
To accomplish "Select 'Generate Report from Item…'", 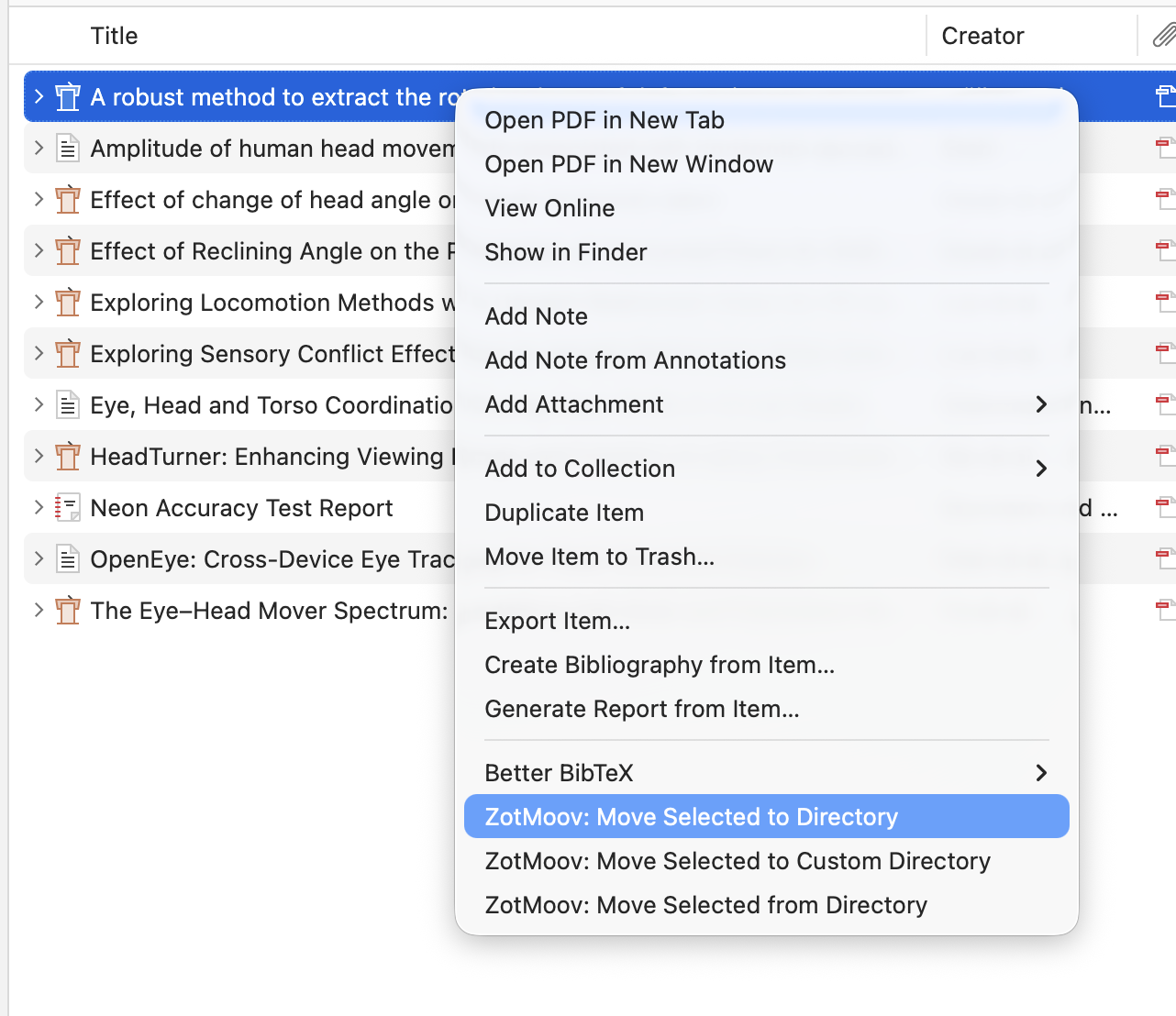I will click(x=767, y=709).
